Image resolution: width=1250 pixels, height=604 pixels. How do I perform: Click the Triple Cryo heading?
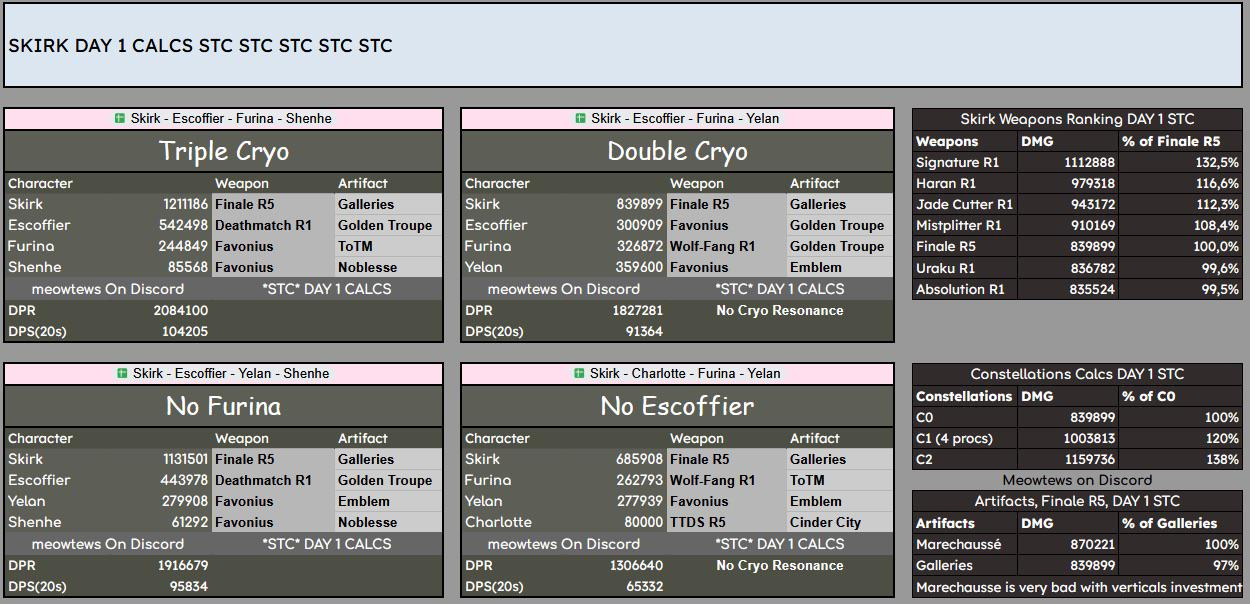click(x=223, y=151)
